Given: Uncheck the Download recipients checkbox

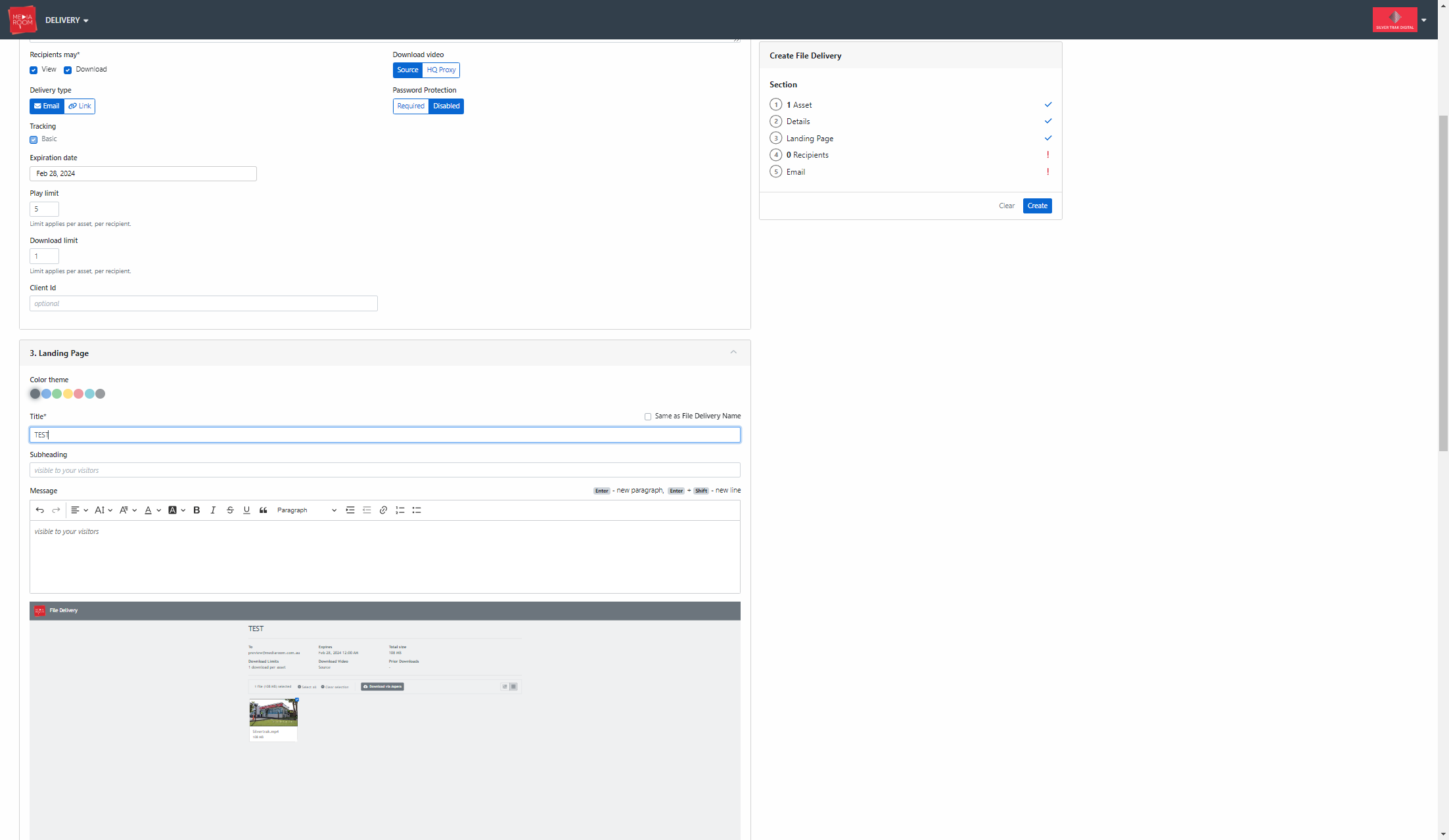Looking at the screenshot, I should (x=68, y=70).
